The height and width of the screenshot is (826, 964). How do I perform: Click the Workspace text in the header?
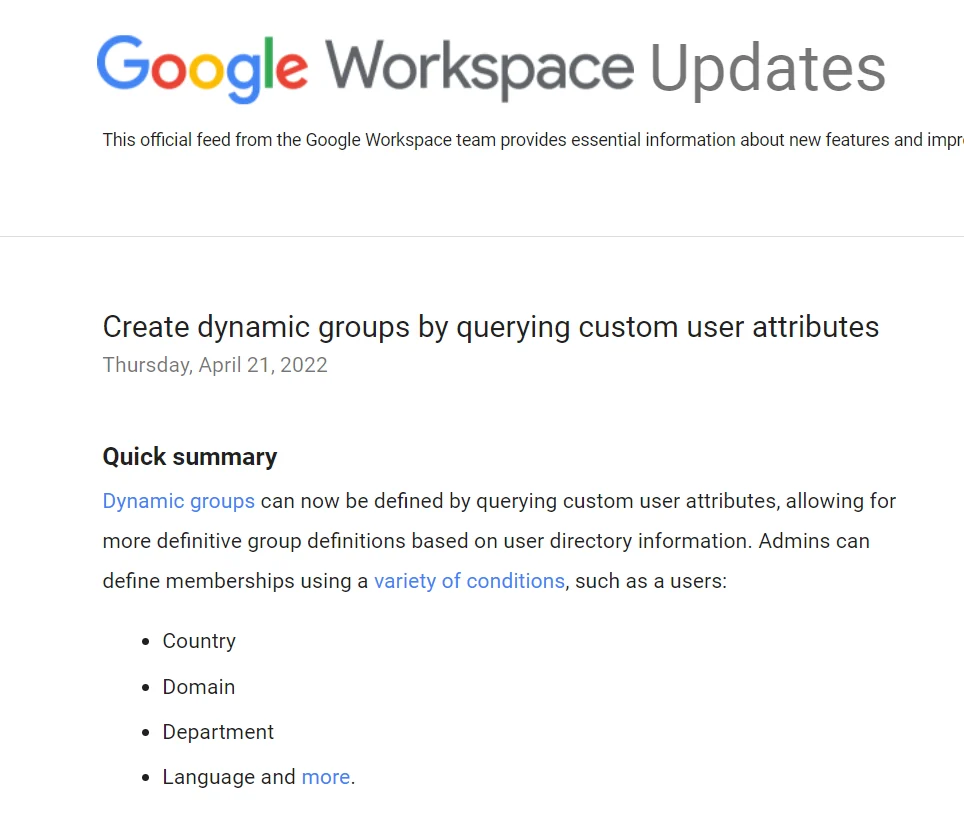click(x=482, y=65)
